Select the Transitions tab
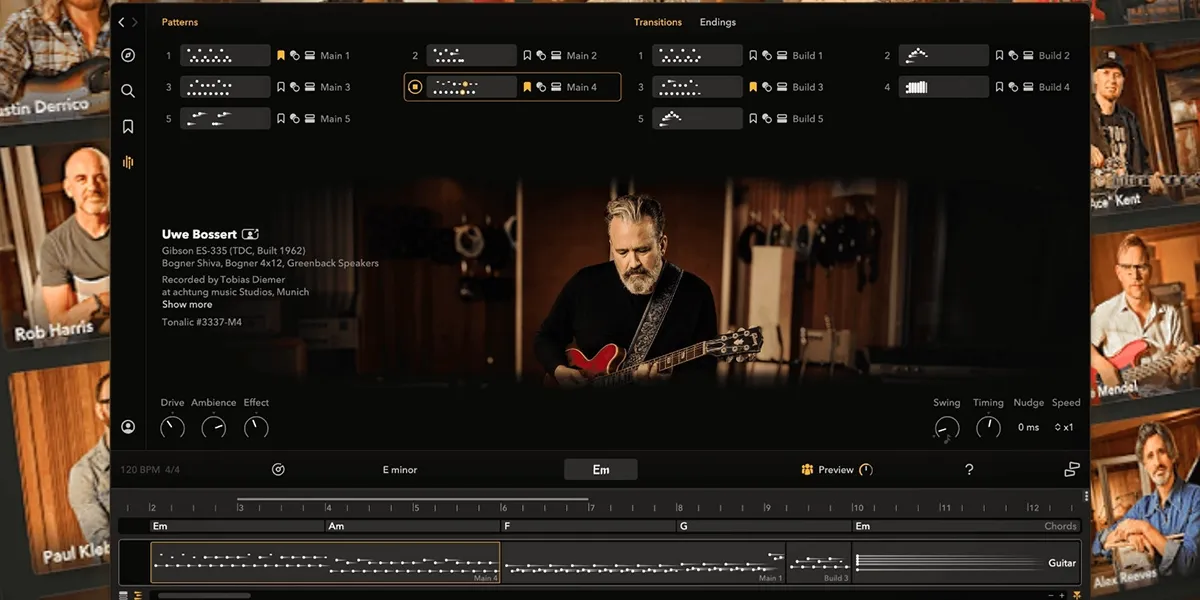 coord(657,22)
